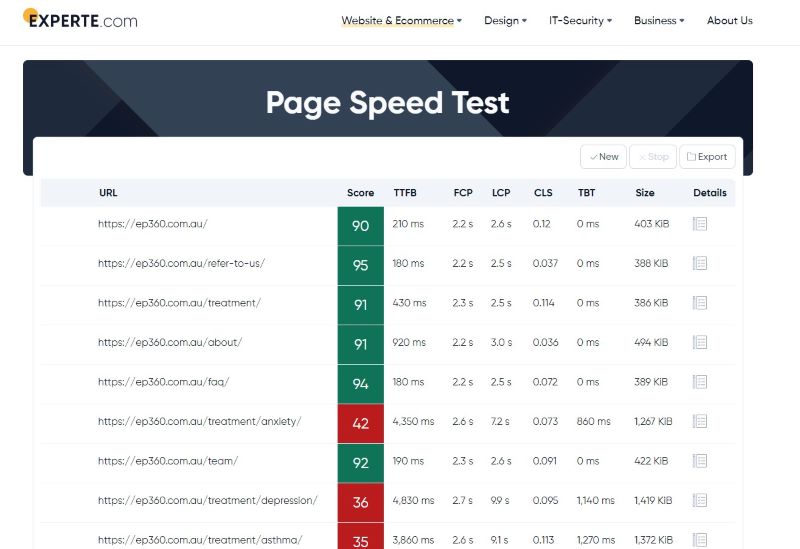This screenshot has height=549, width=800.
Task: Open details icon for treatment/anxiety row
Action: click(699, 421)
